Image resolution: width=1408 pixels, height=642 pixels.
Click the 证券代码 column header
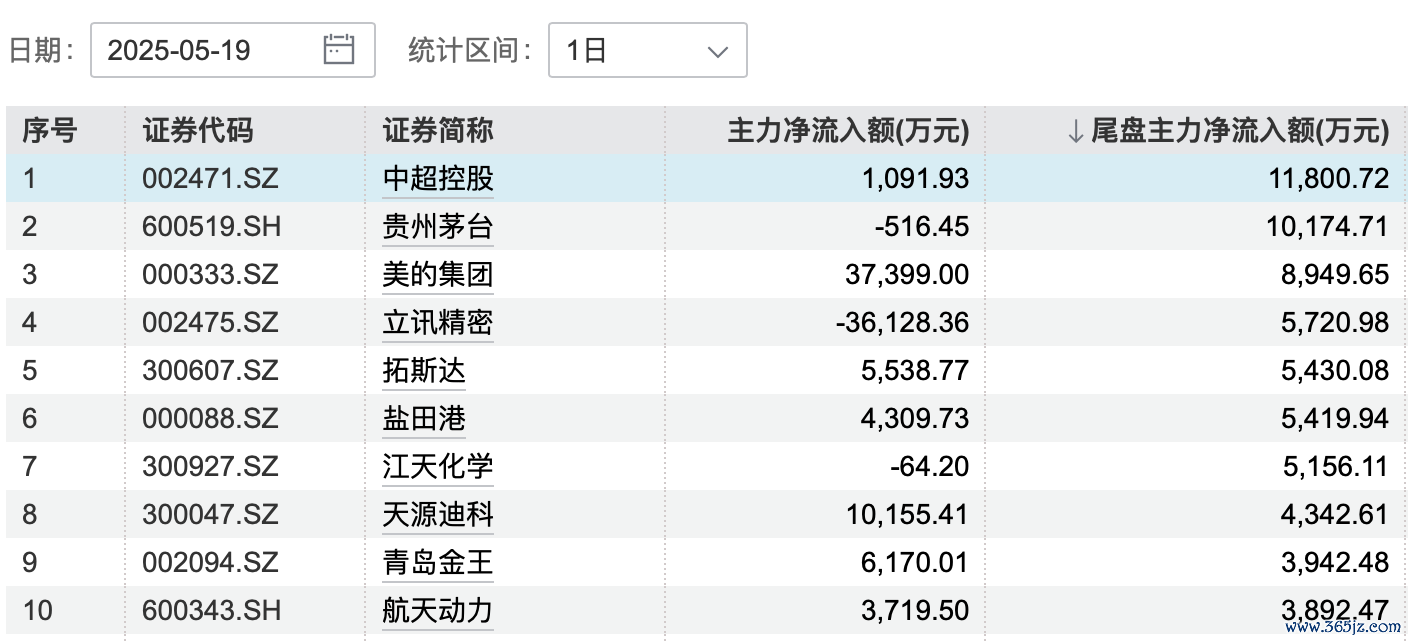(198, 131)
